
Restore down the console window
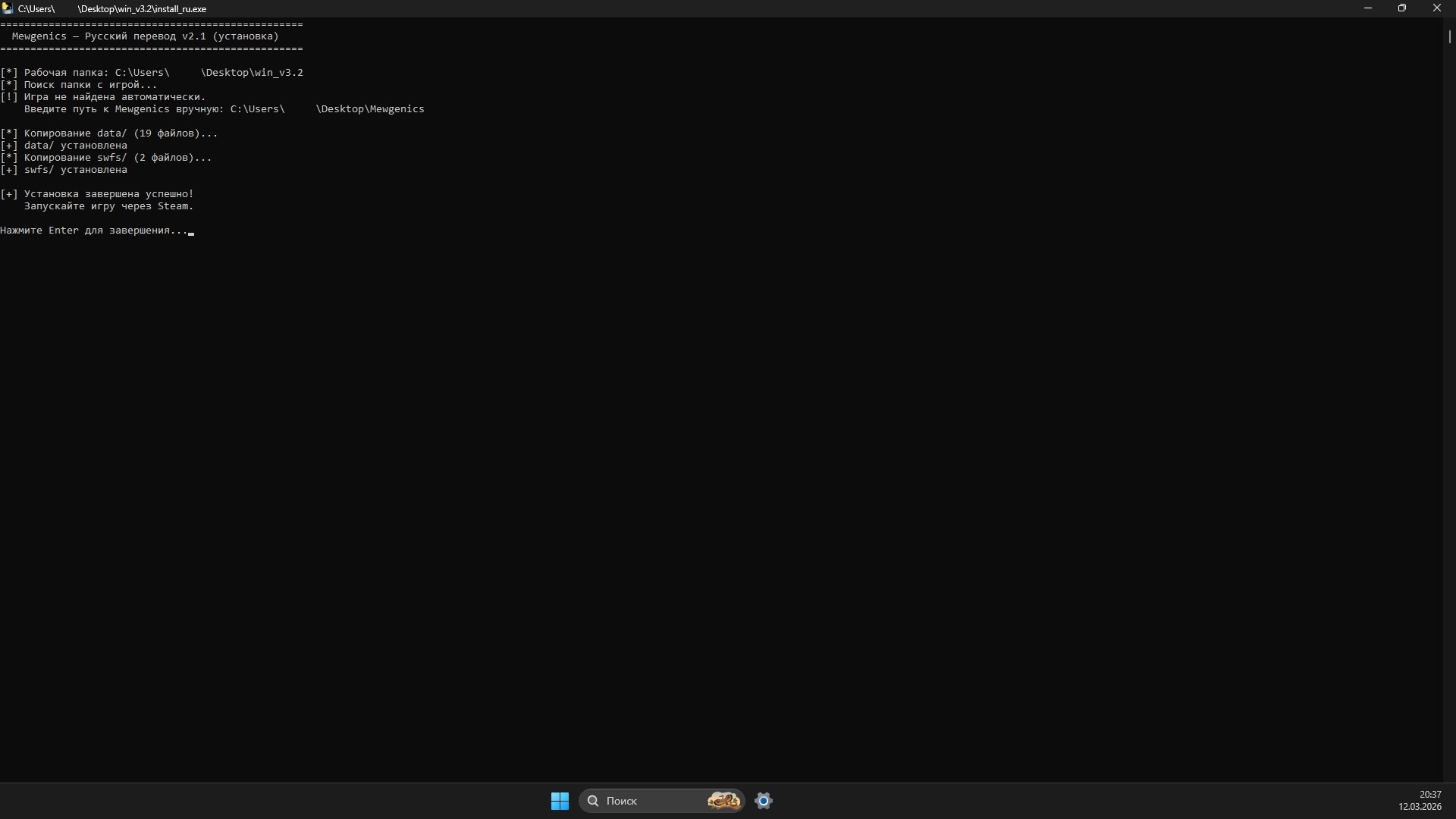1402,8
